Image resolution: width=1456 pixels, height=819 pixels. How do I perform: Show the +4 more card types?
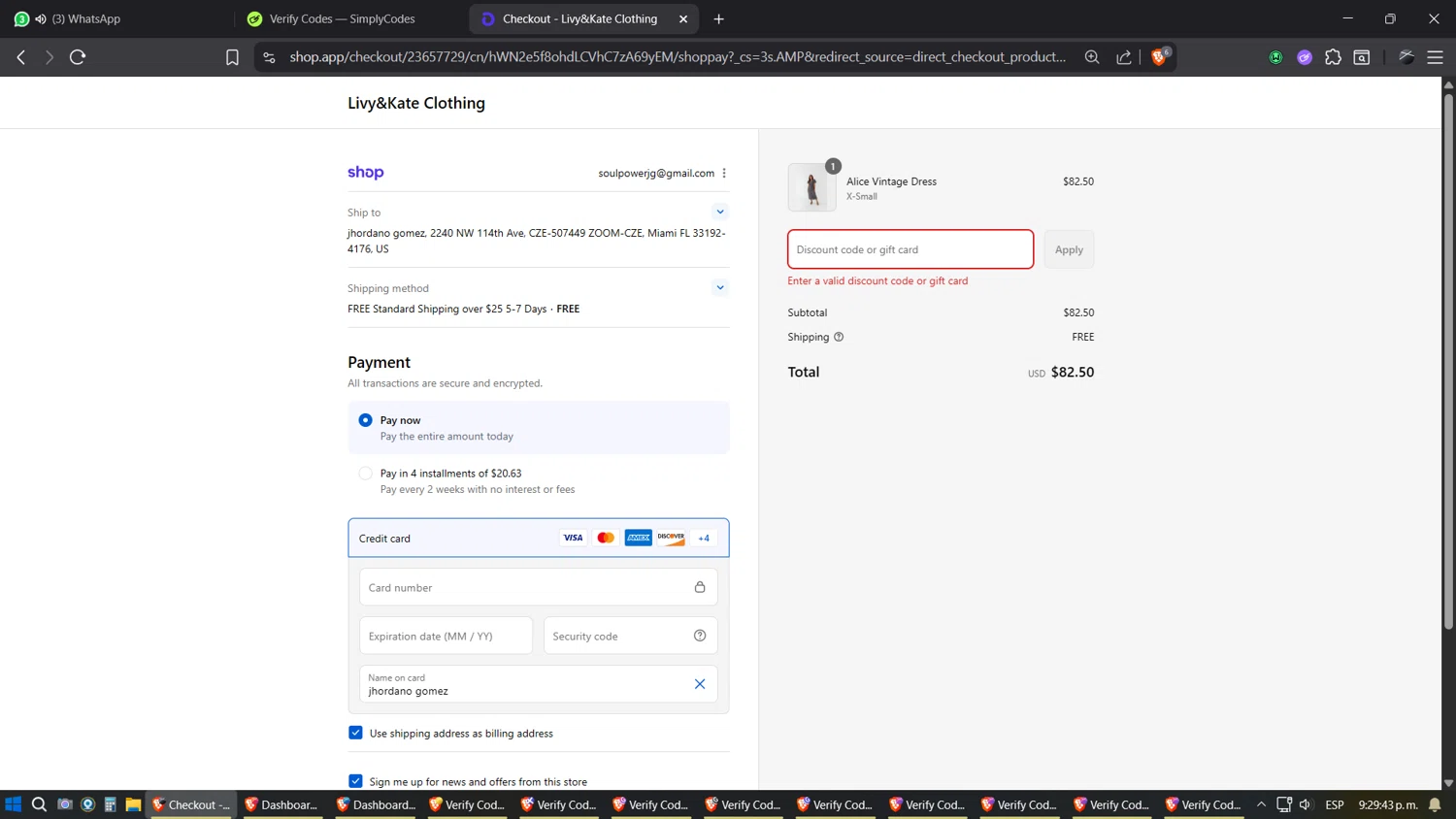[x=704, y=538]
